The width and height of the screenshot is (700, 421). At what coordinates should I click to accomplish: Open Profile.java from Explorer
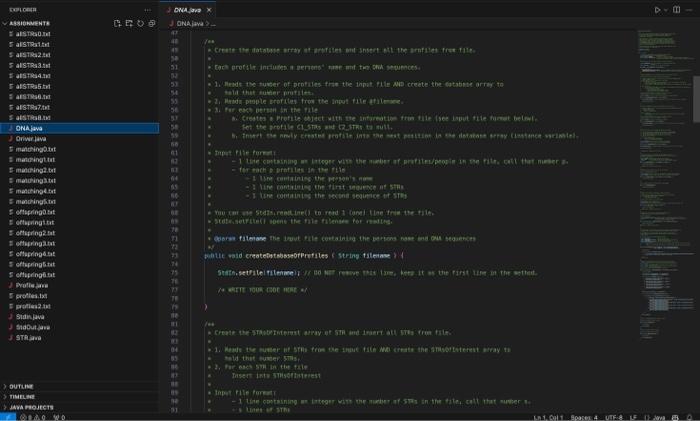(x=79, y=286)
